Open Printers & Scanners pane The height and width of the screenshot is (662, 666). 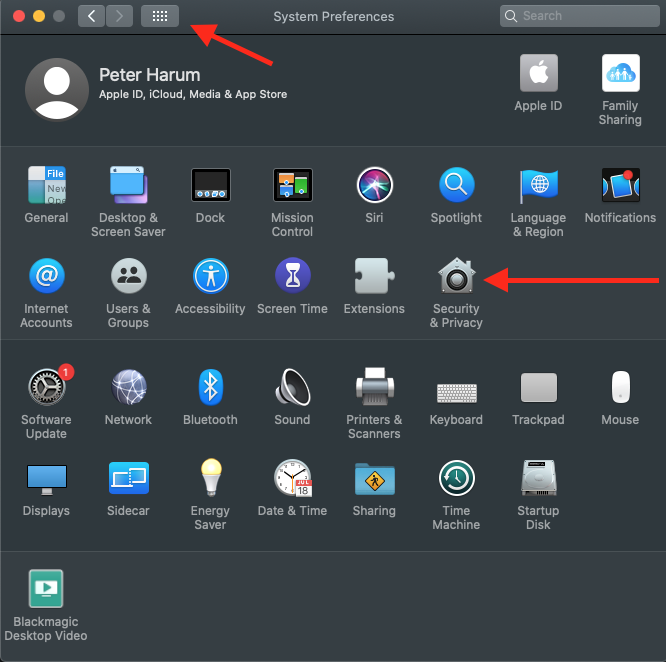[x=374, y=387]
